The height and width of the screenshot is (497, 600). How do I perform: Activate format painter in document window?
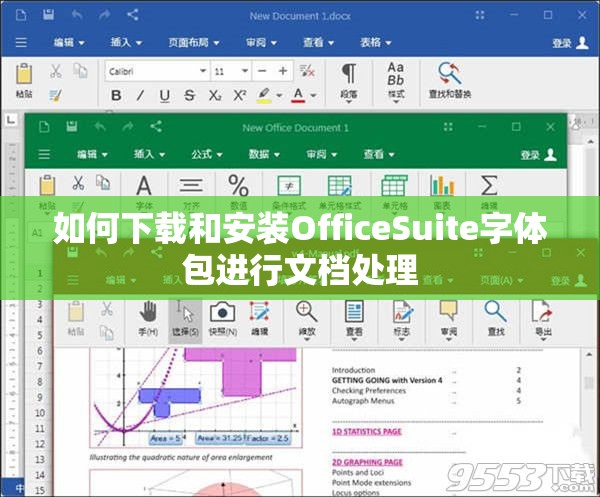pos(56,95)
